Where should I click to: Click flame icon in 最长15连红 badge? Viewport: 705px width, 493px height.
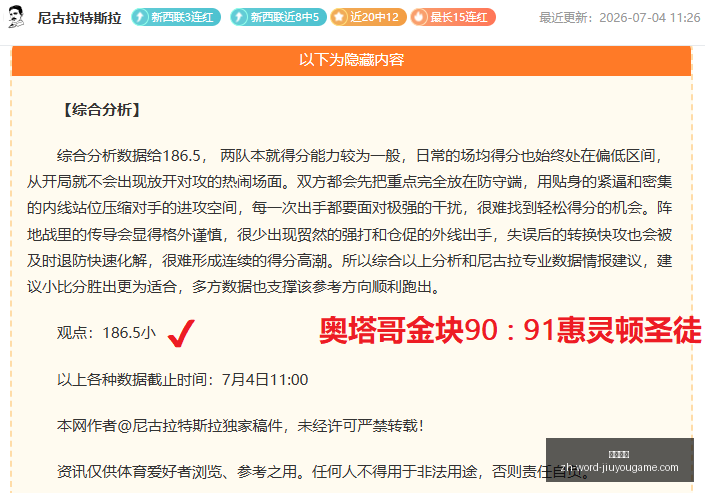click(x=419, y=17)
